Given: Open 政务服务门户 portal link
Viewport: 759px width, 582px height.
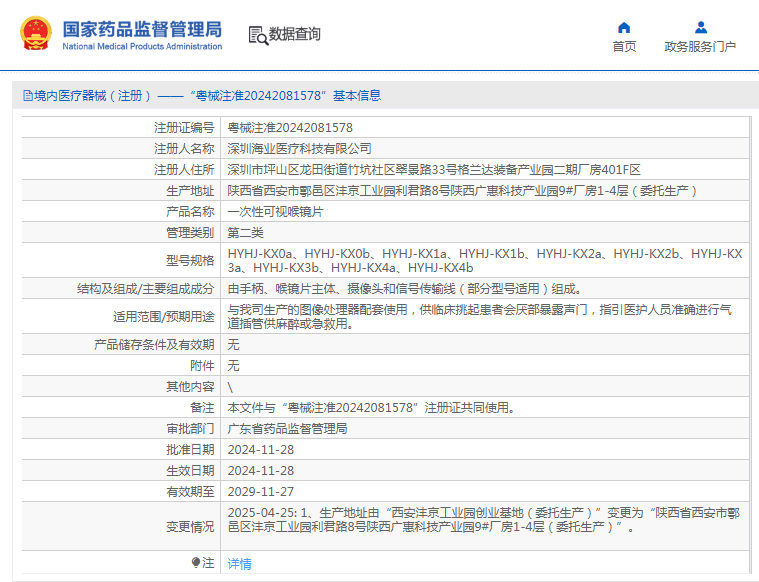Looking at the screenshot, I should [700, 46].
